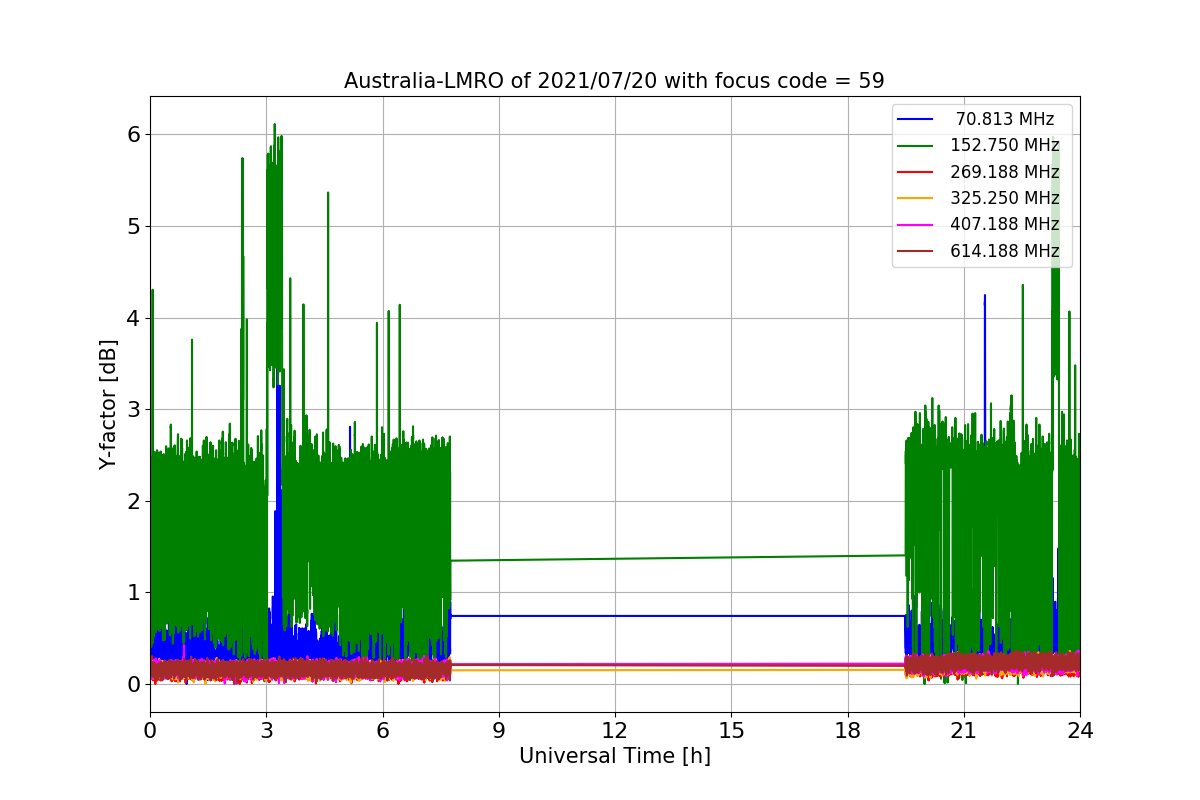
Task: Click the blue legend line sample
Action: coord(916,120)
